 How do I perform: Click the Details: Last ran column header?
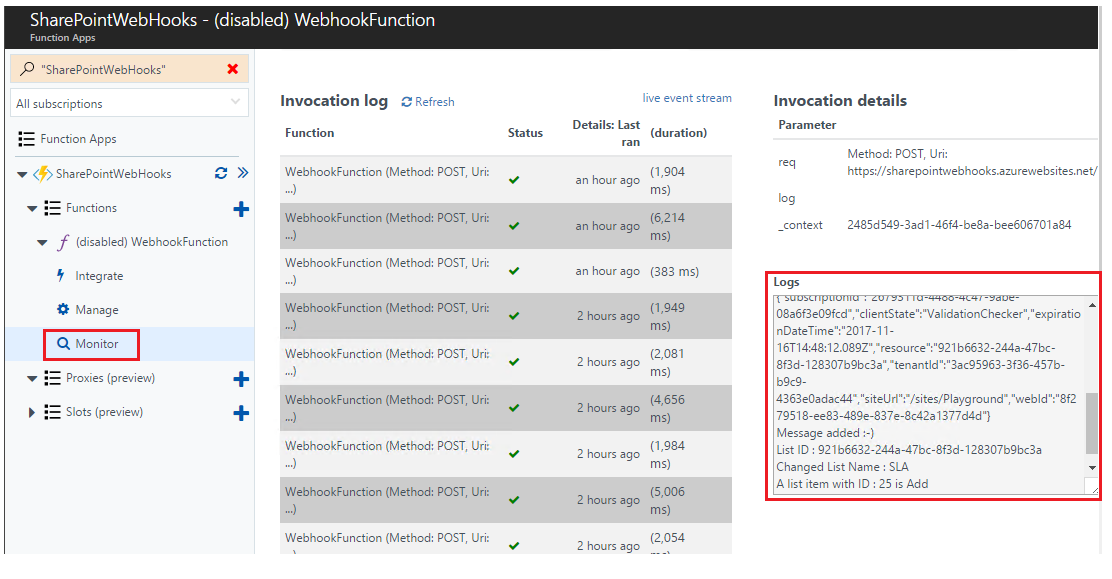pos(606,133)
